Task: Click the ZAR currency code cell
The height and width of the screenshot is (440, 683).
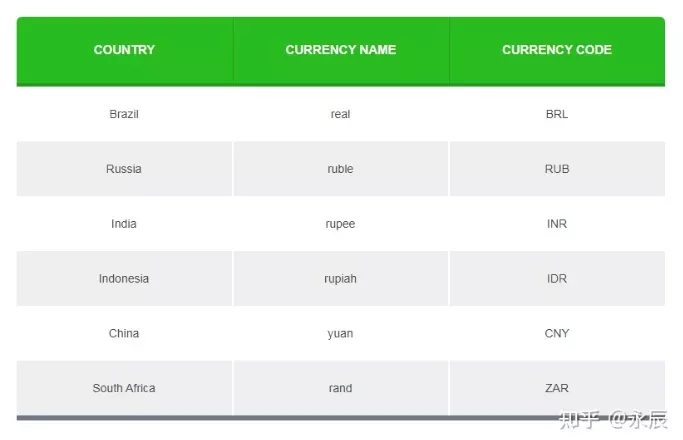Action: tap(557, 388)
